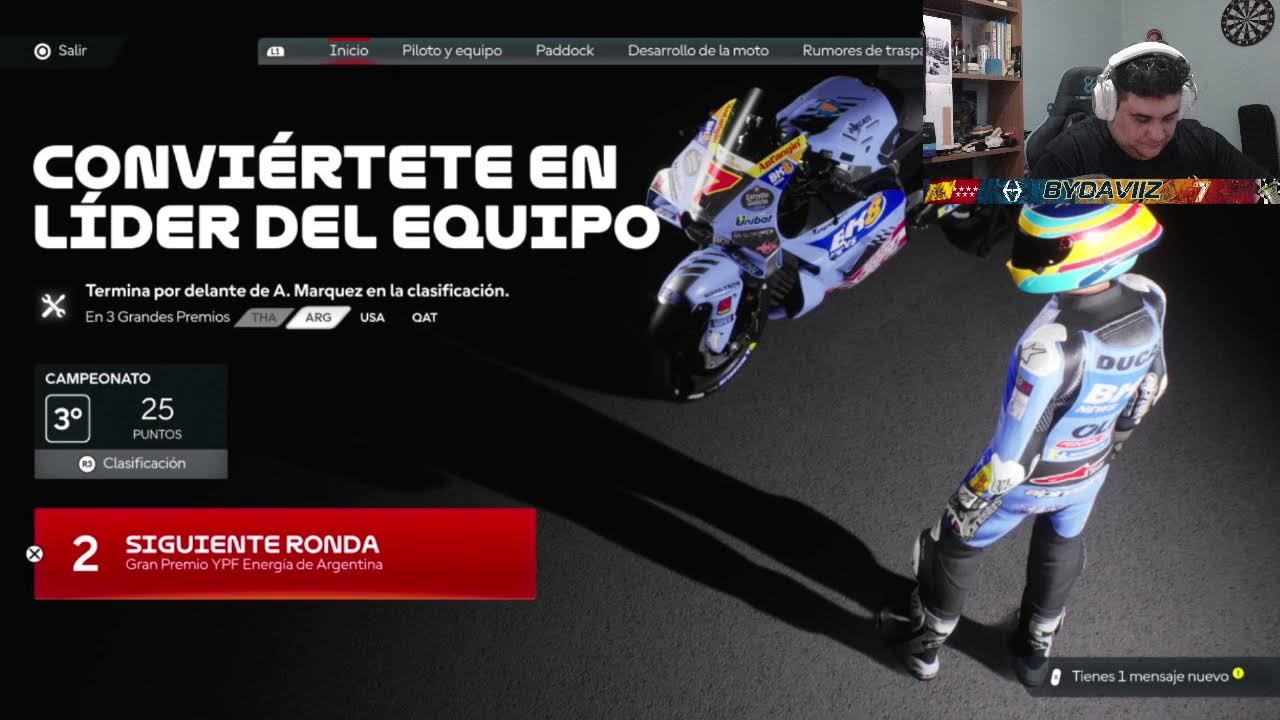Click the yellow new message alert dot
Viewport: 1280px width, 720px height.
pyautogui.click(x=1238, y=674)
